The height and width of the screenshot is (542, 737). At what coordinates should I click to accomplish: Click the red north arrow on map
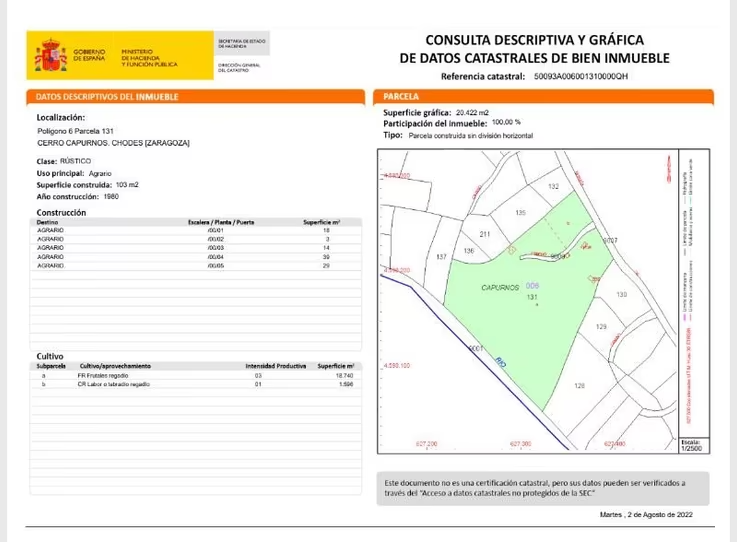point(668,169)
